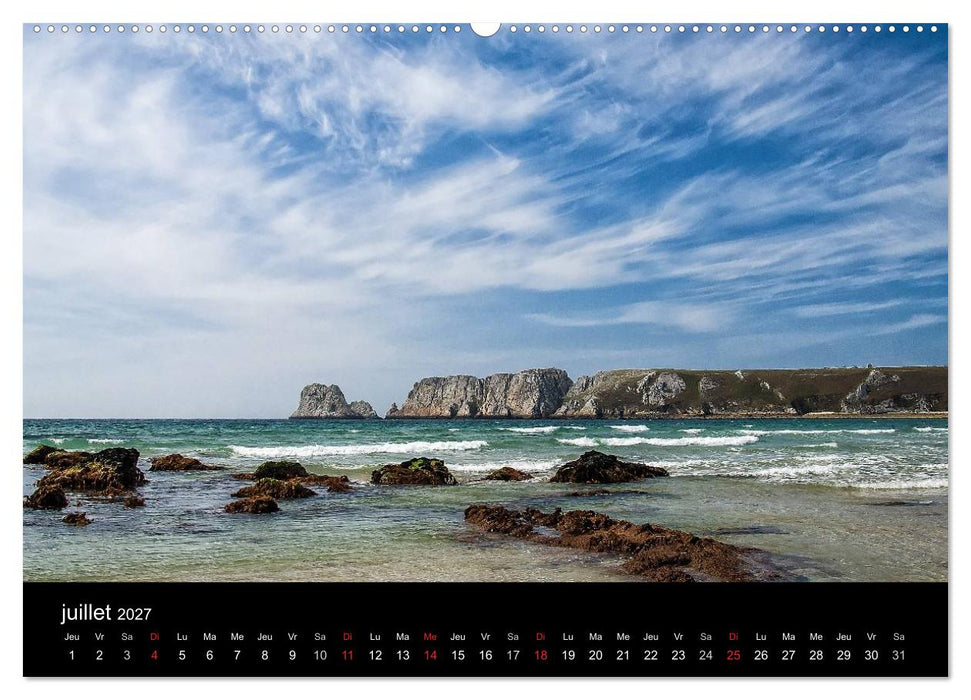Select date 7 under Me

point(237,655)
